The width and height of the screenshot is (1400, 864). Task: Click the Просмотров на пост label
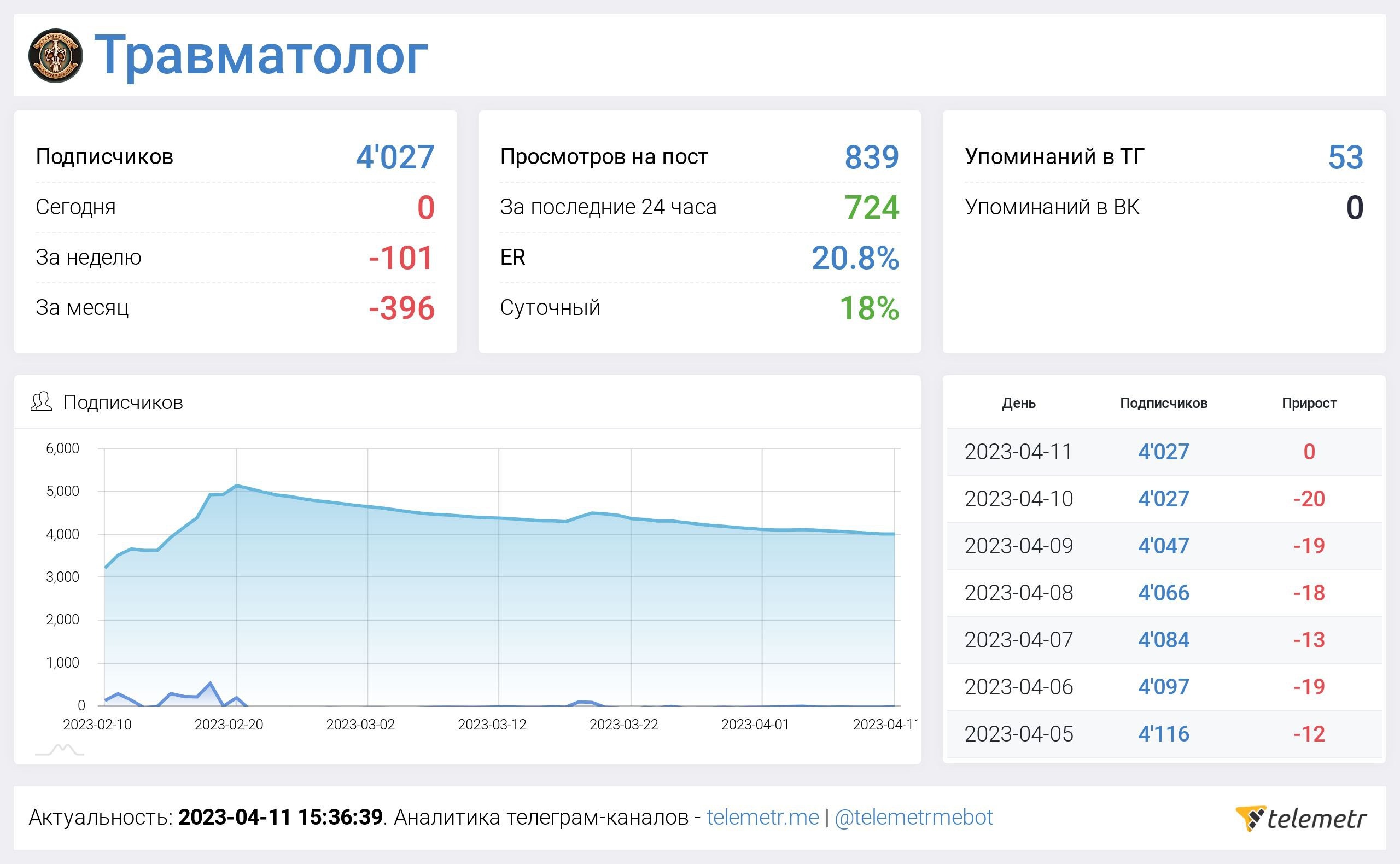604,156
